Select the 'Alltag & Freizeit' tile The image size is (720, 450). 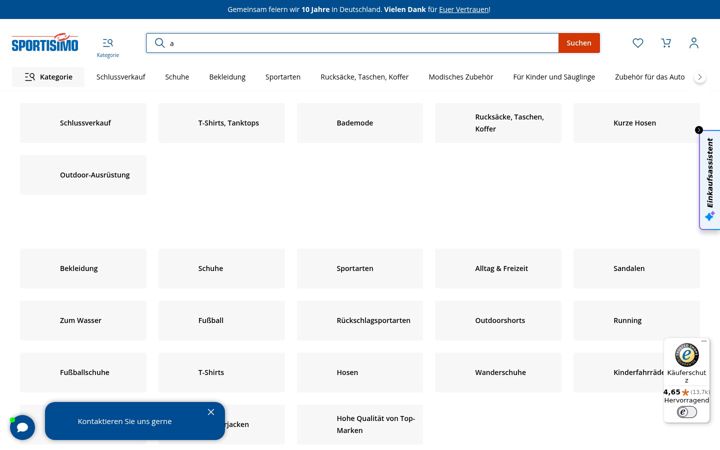(498, 268)
